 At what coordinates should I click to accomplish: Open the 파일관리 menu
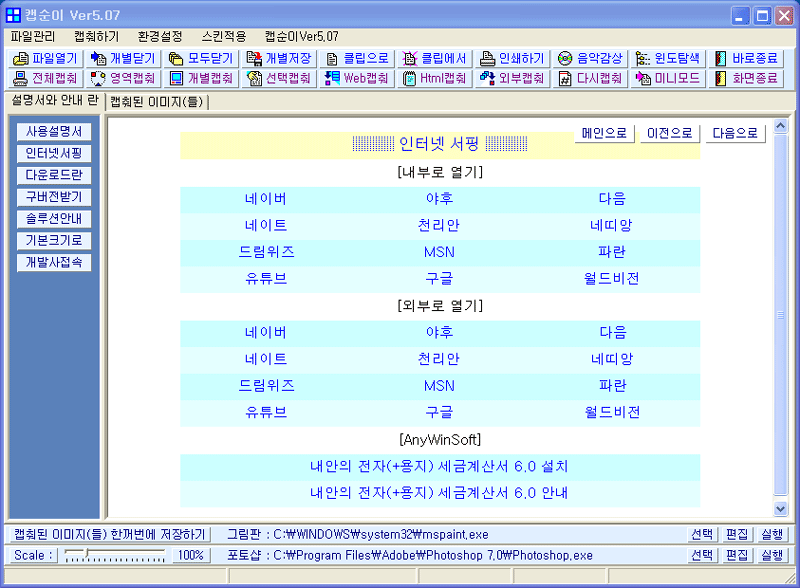[33, 36]
